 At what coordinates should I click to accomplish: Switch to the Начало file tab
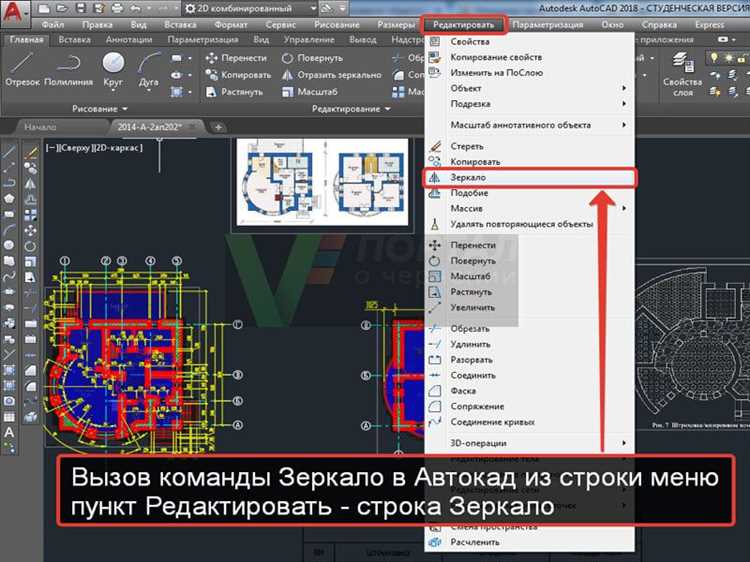click(x=40, y=127)
